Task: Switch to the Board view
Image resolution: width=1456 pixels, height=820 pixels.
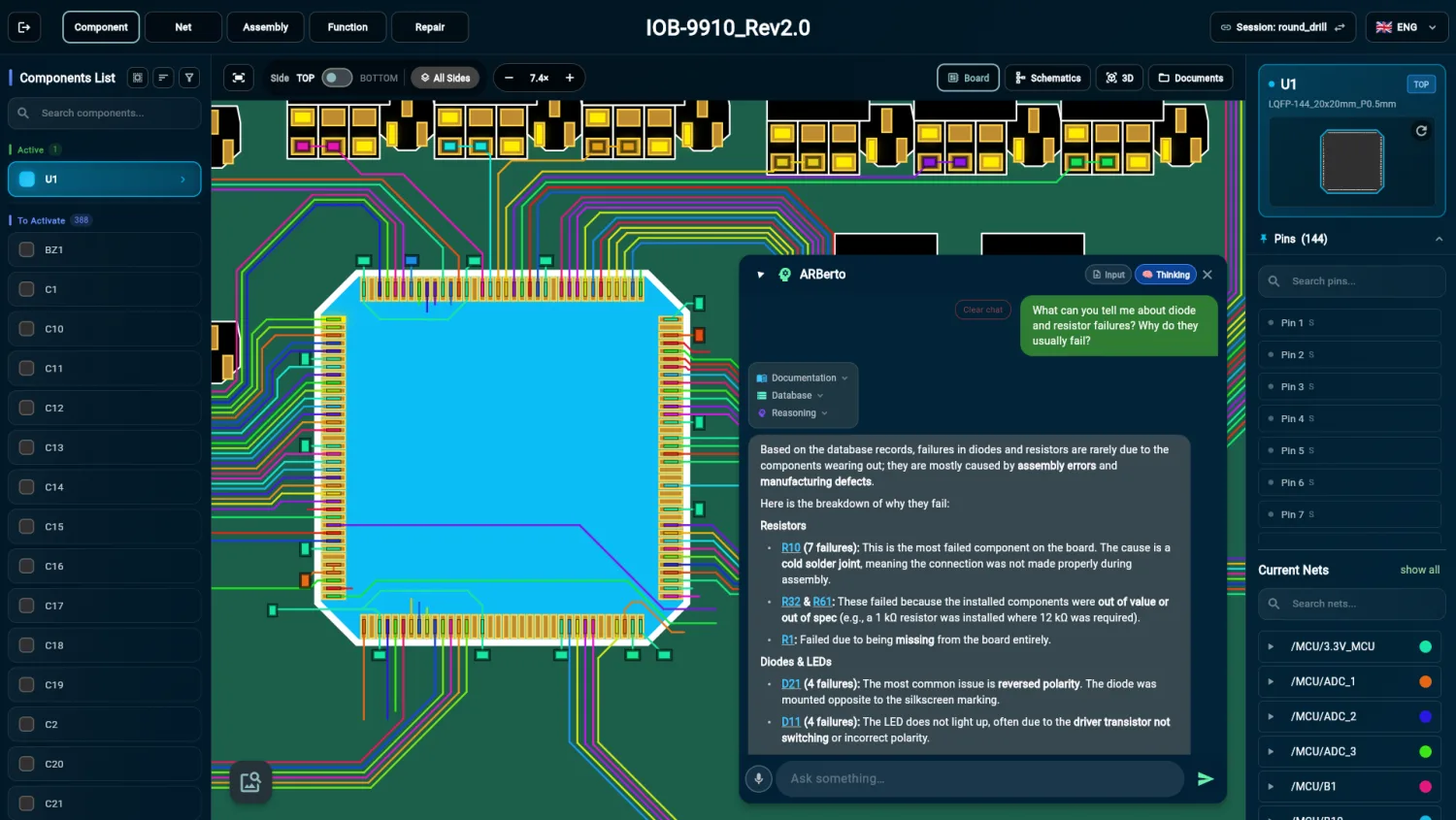Action: click(969, 78)
